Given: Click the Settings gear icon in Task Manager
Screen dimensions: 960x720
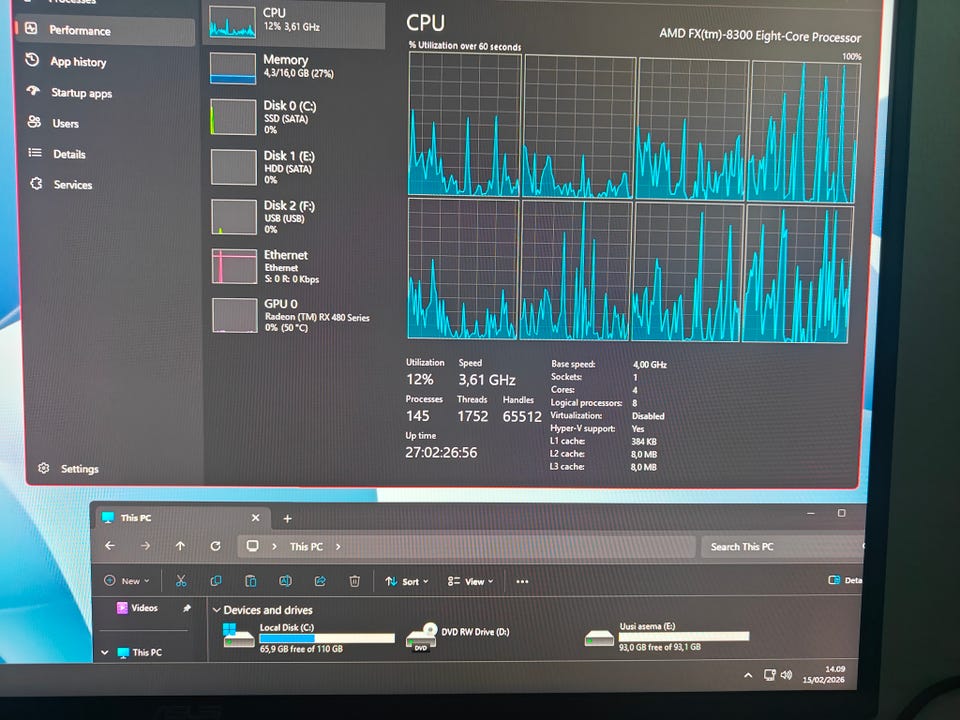Looking at the screenshot, I should tap(43, 468).
